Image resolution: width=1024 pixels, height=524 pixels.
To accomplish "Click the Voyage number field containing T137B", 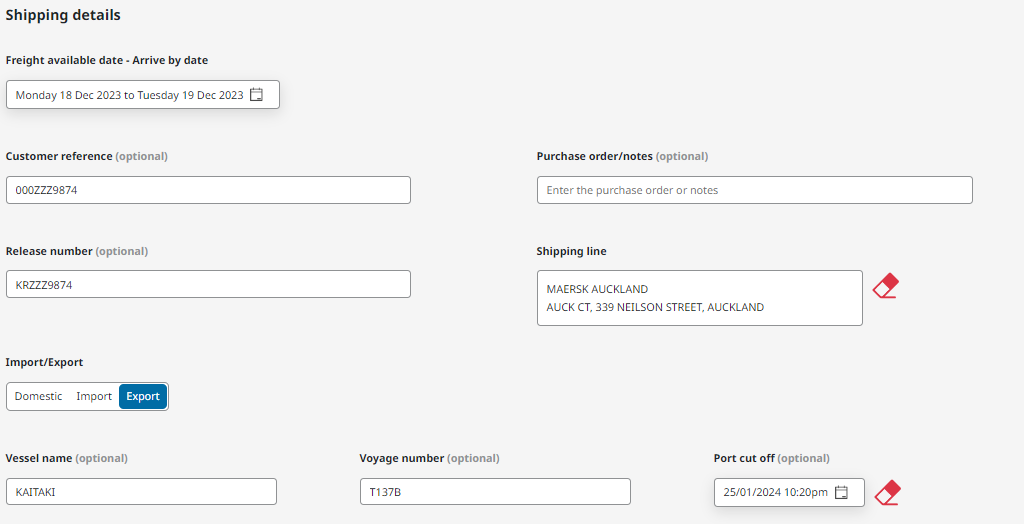I will tap(495, 492).
